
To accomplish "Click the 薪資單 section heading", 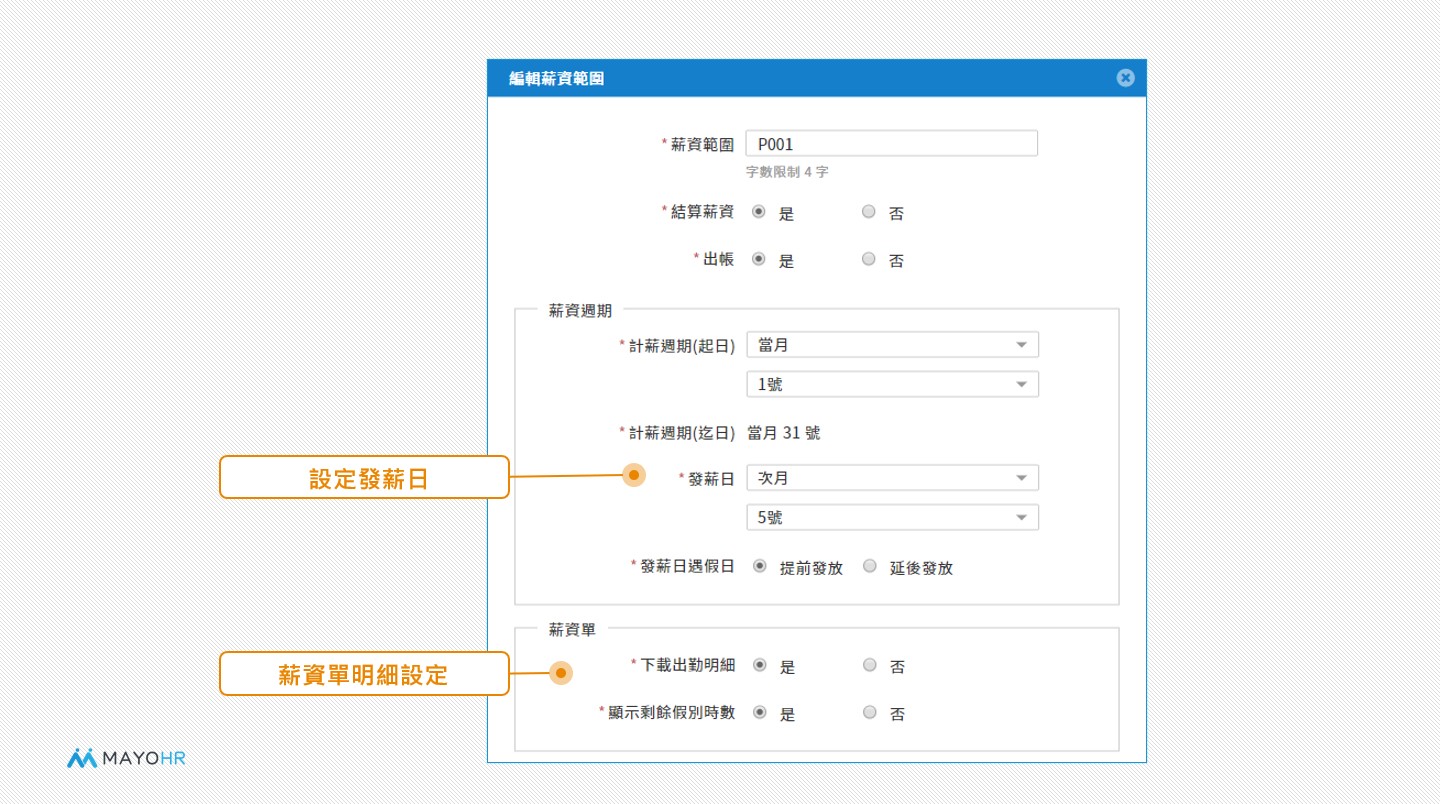I will (x=573, y=630).
